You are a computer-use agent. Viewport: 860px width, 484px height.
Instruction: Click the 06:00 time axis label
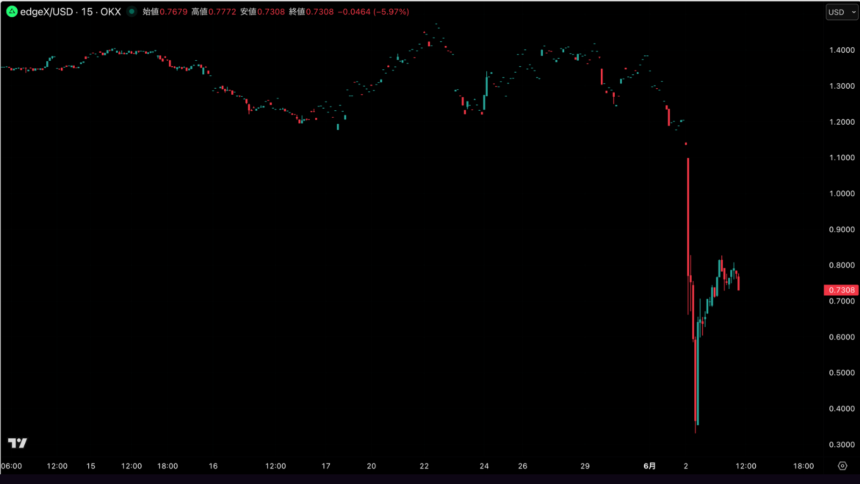coord(12,466)
